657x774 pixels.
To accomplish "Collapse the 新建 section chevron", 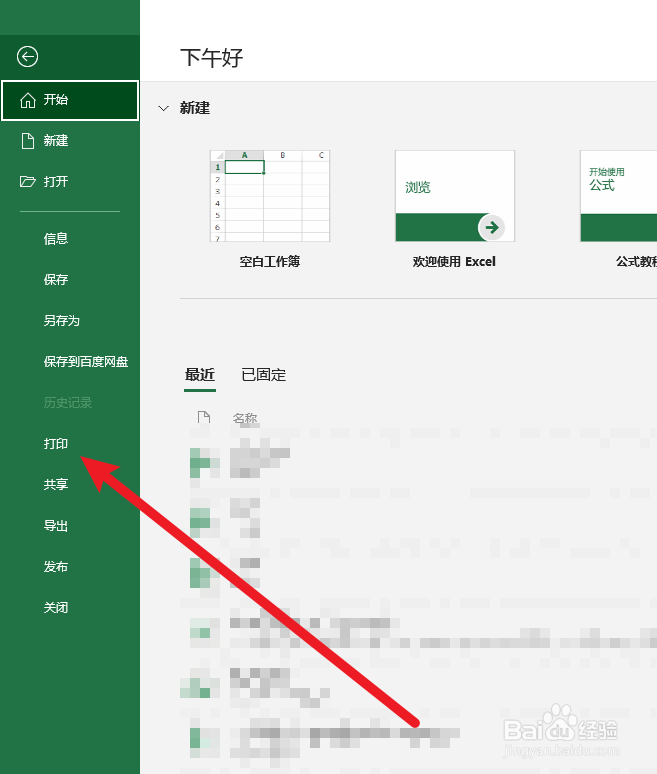I will tap(163, 108).
